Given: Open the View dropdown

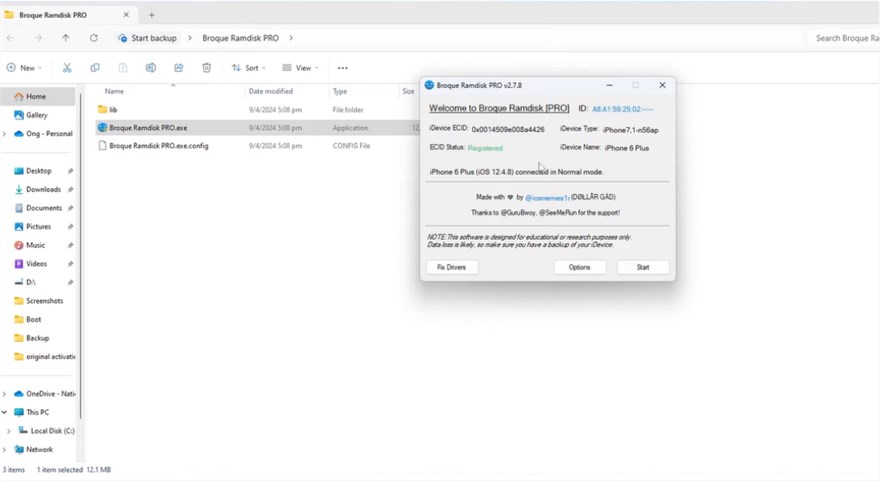Looking at the screenshot, I should tap(300, 68).
